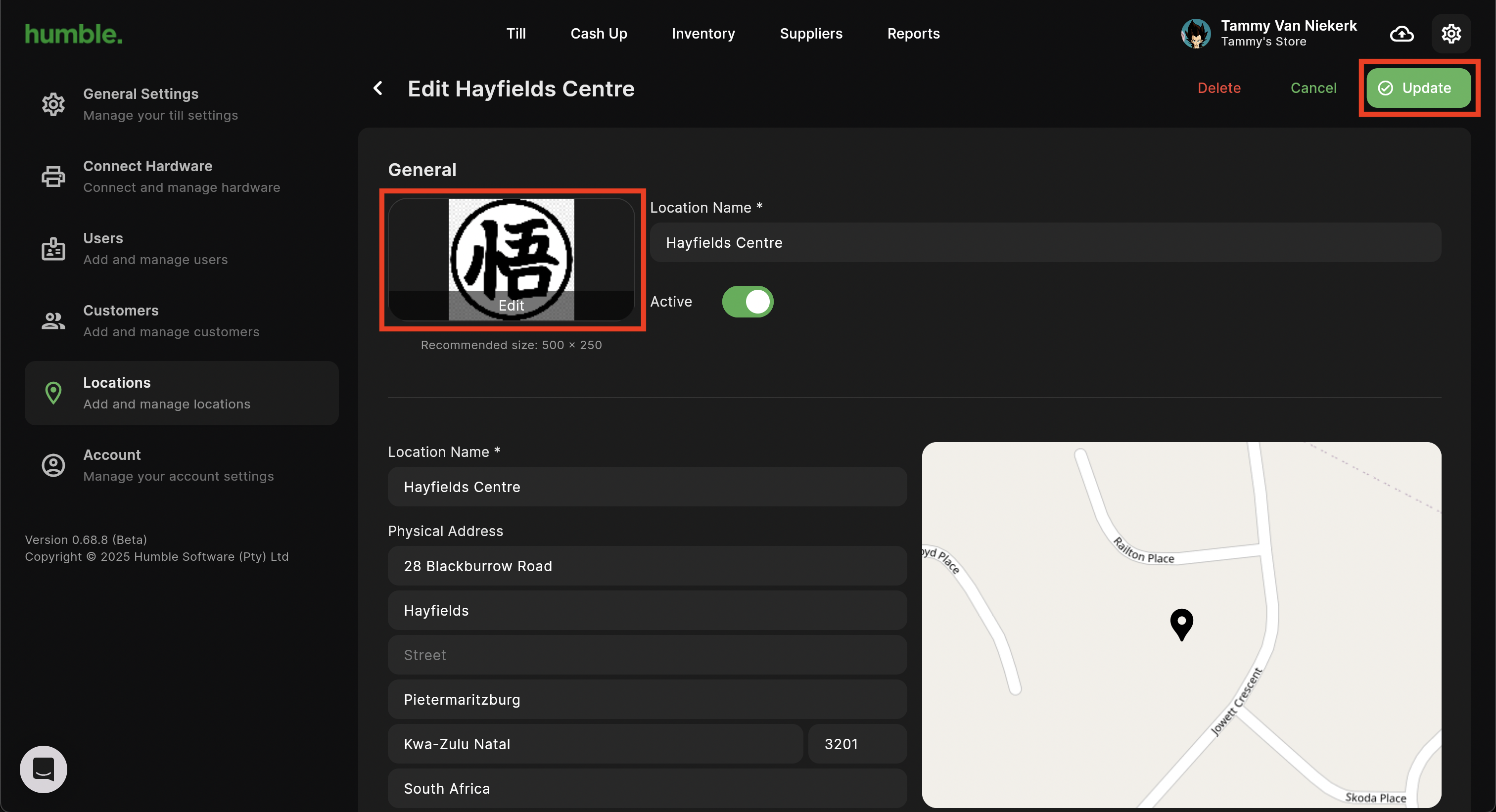Go back using the left chevron arrow

click(378, 88)
